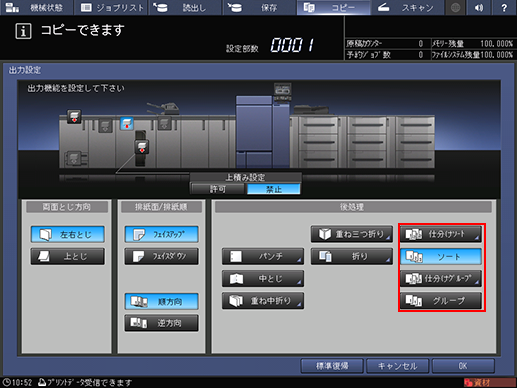Click the printer data reception status message
Screen dimensions: 517x388
pos(85,383)
